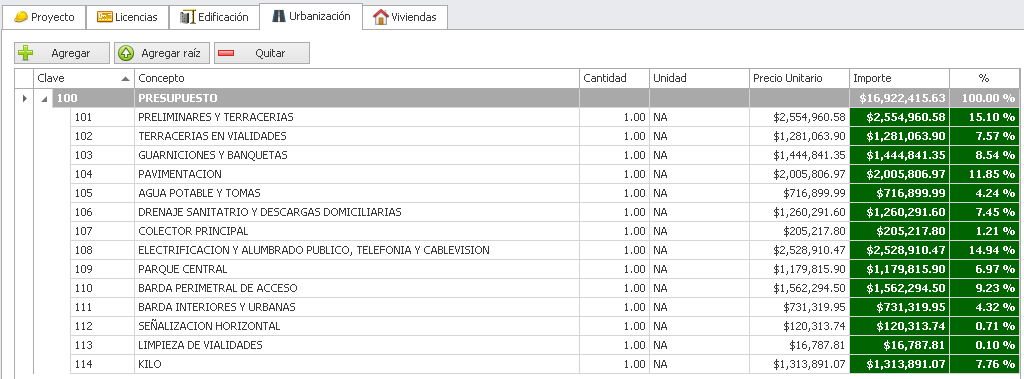The width and height of the screenshot is (1024, 379).
Task: Select row BARDA PERIMETRAL DE ACCESO
Action: 545,288
